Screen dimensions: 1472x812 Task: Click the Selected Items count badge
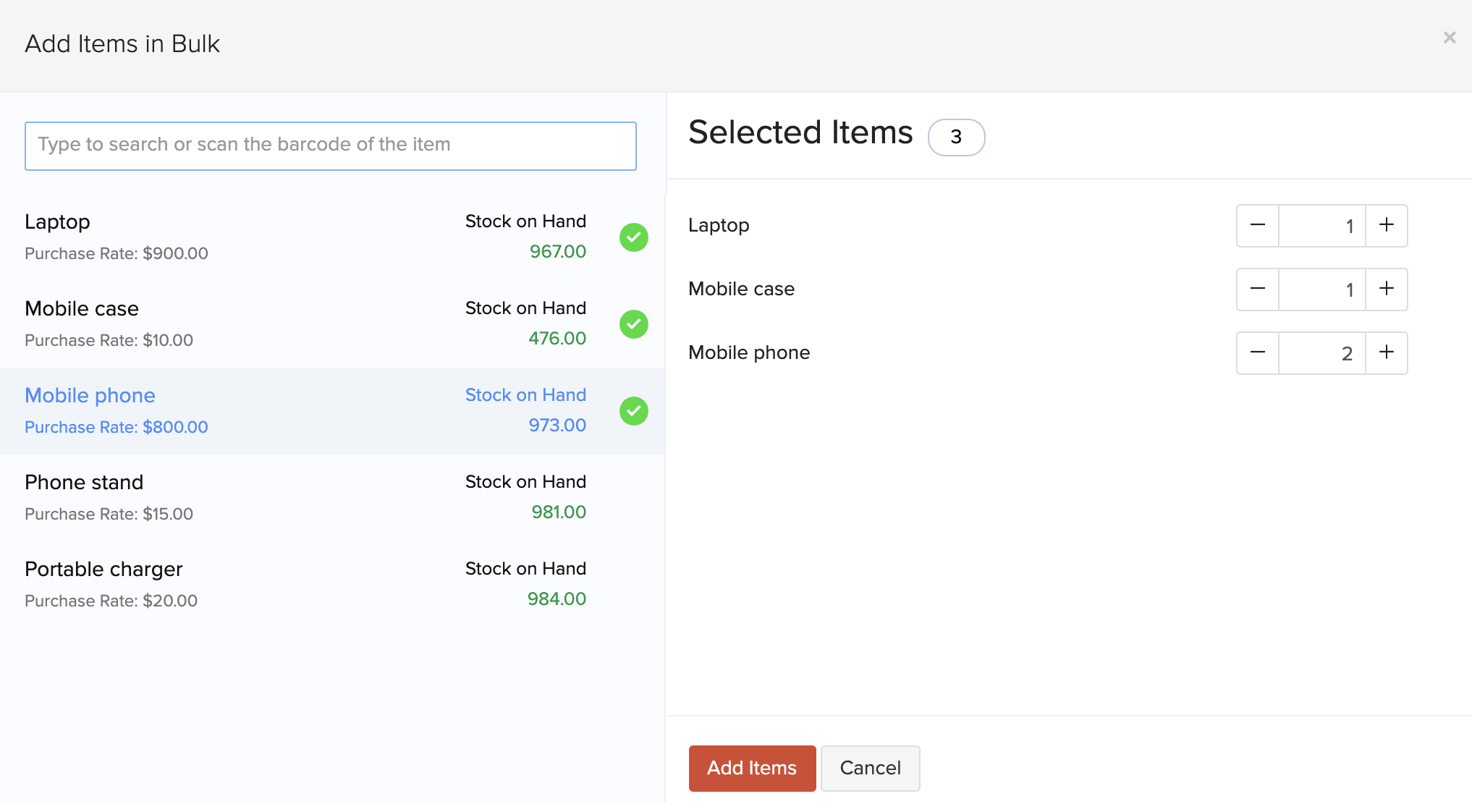(x=956, y=138)
